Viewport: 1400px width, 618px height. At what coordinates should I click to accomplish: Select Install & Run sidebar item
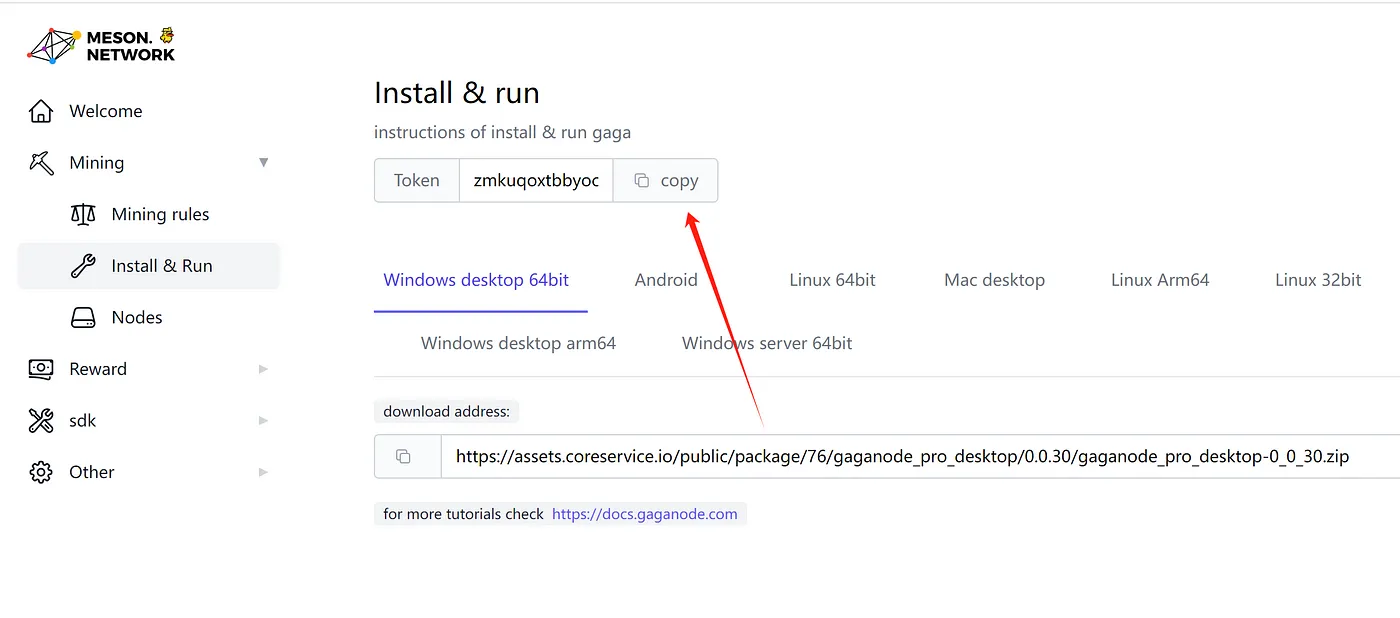pos(148,266)
